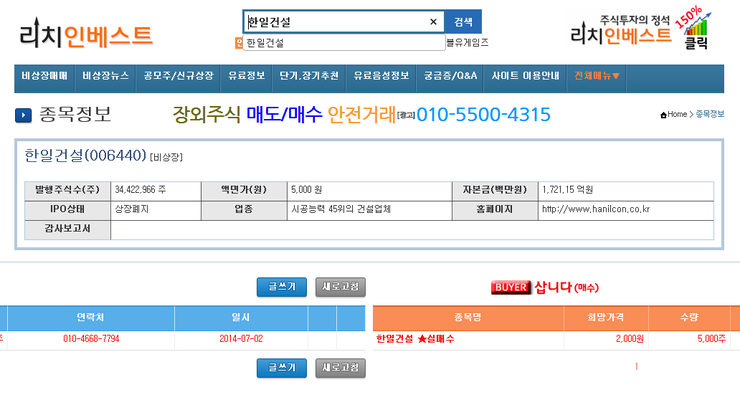The height and width of the screenshot is (395, 740).
Task: Open the 사이트 이용안내 menu
Action: pos(525,76)
